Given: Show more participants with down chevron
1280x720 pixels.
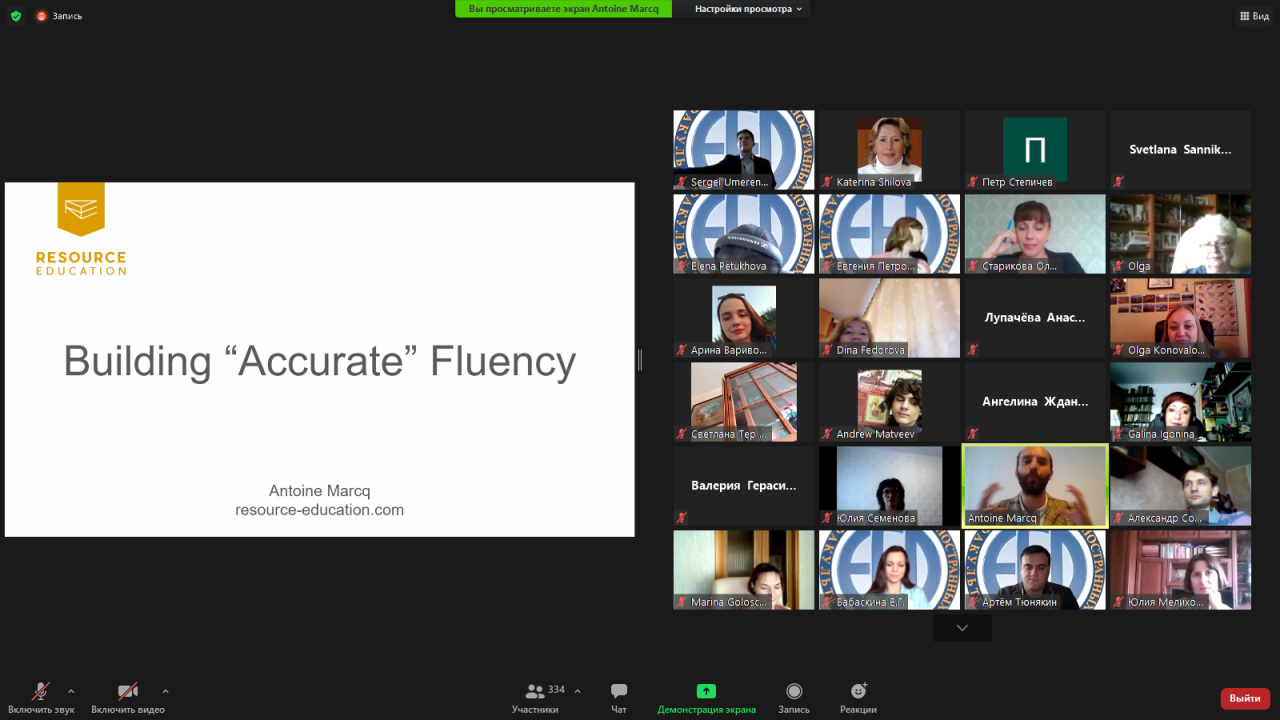Looking at the screenshot, I should click(962, 628).
